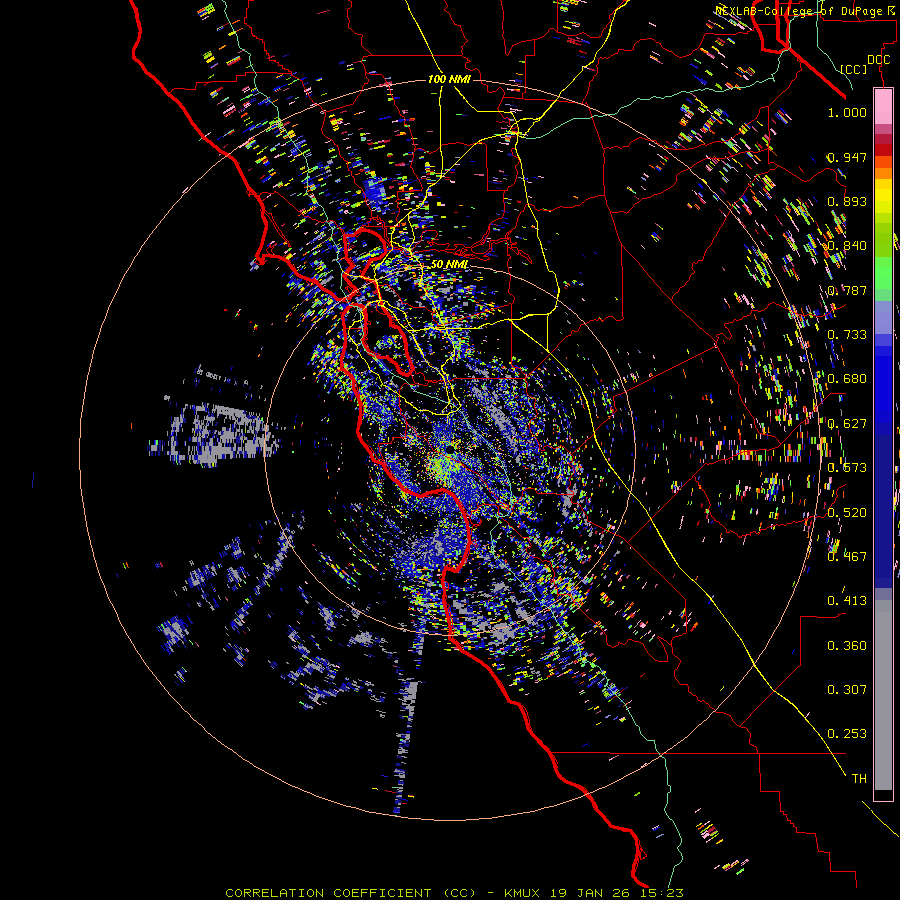Pick the pink segment of the color bar
This screenshot has height=900, width=900.
(883, 106)
